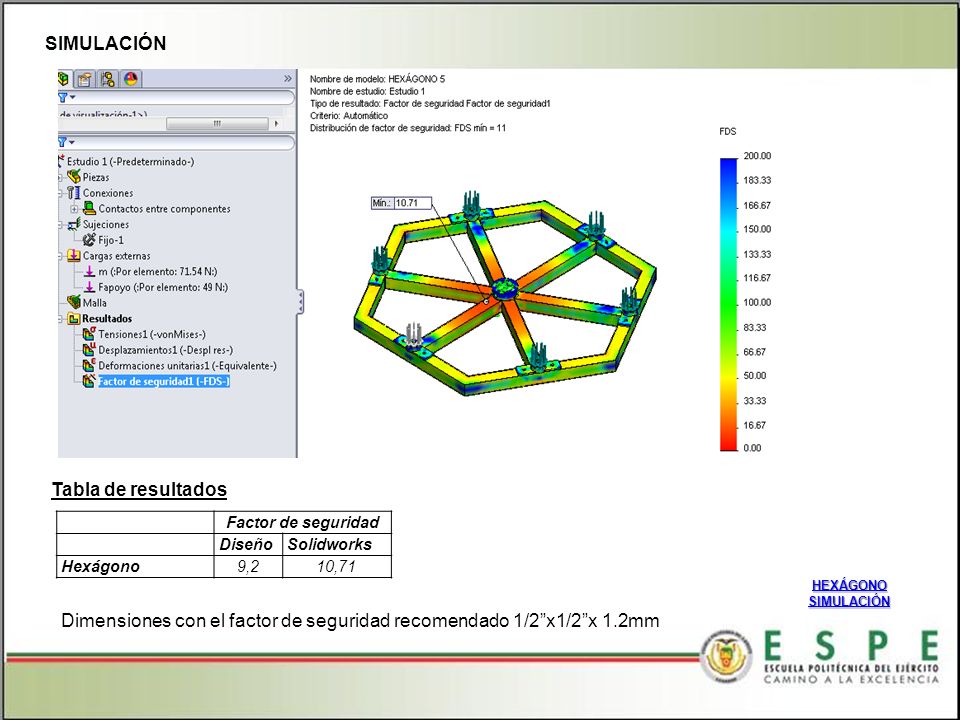Click the Diseño value 9,2 cell
The height and width of the screenshot is (720, 960).
click(248, 567)
